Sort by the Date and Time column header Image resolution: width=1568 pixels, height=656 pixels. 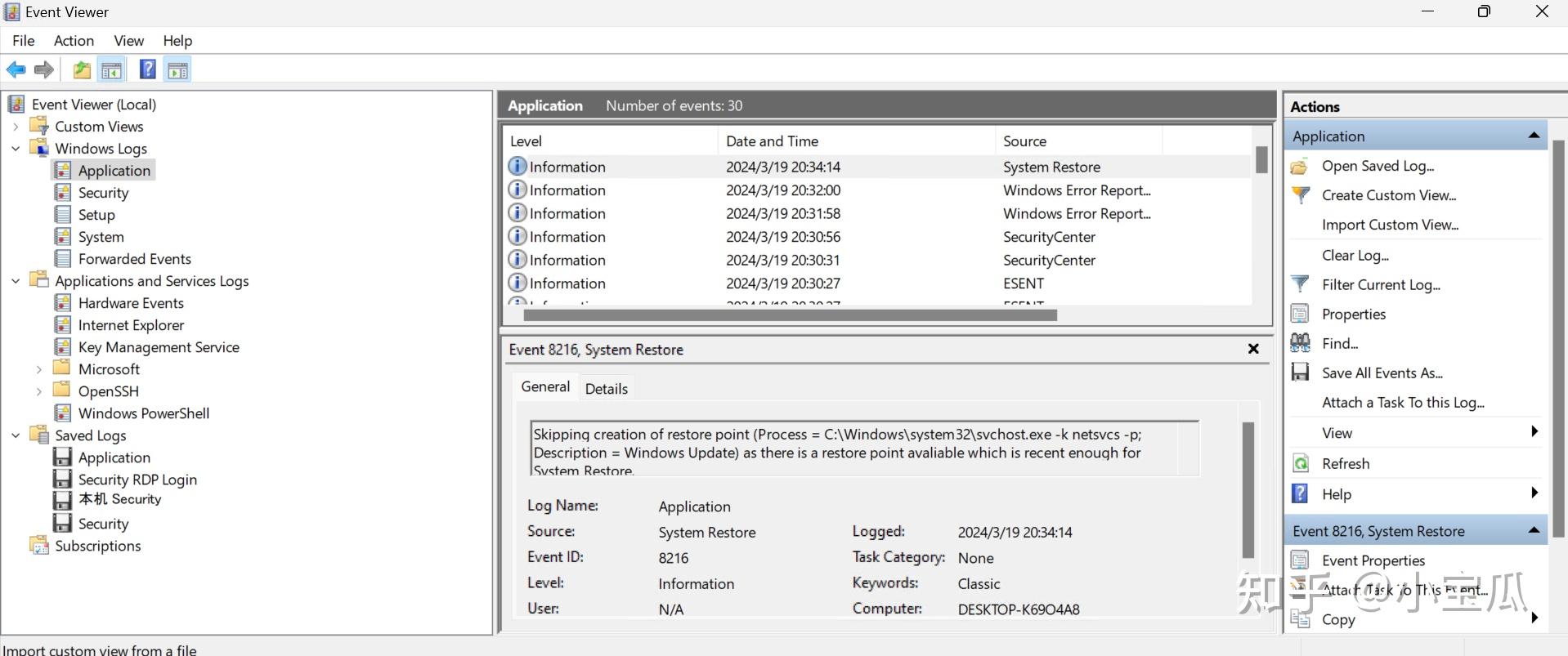click(856, 141)
